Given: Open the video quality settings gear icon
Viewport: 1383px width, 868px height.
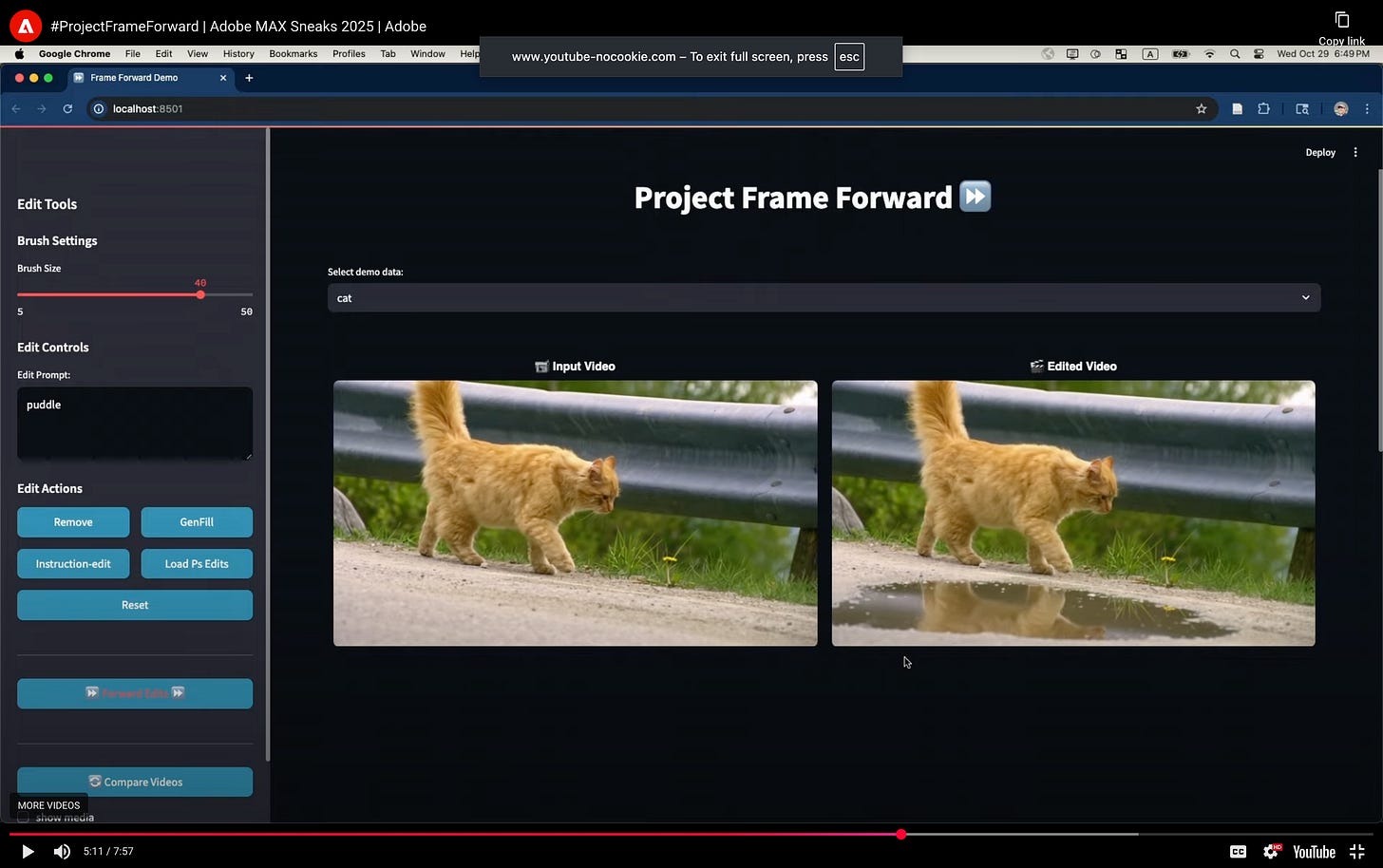Looking at the screenshot, I should point(1271,851).
